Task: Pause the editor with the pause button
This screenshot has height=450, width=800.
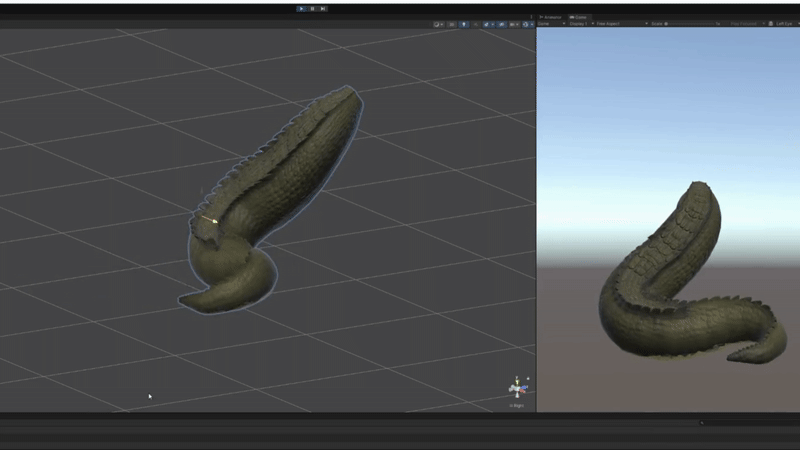Action: (x=312, y=9)
